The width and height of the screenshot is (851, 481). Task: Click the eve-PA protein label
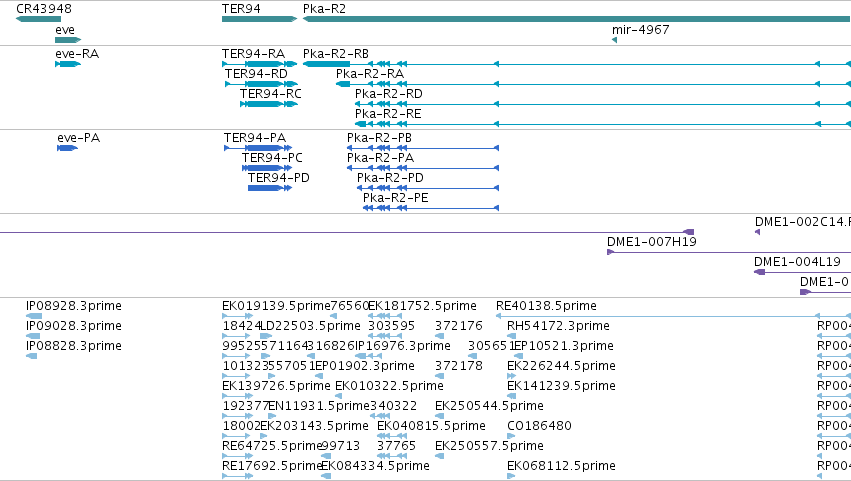[79, 138]
